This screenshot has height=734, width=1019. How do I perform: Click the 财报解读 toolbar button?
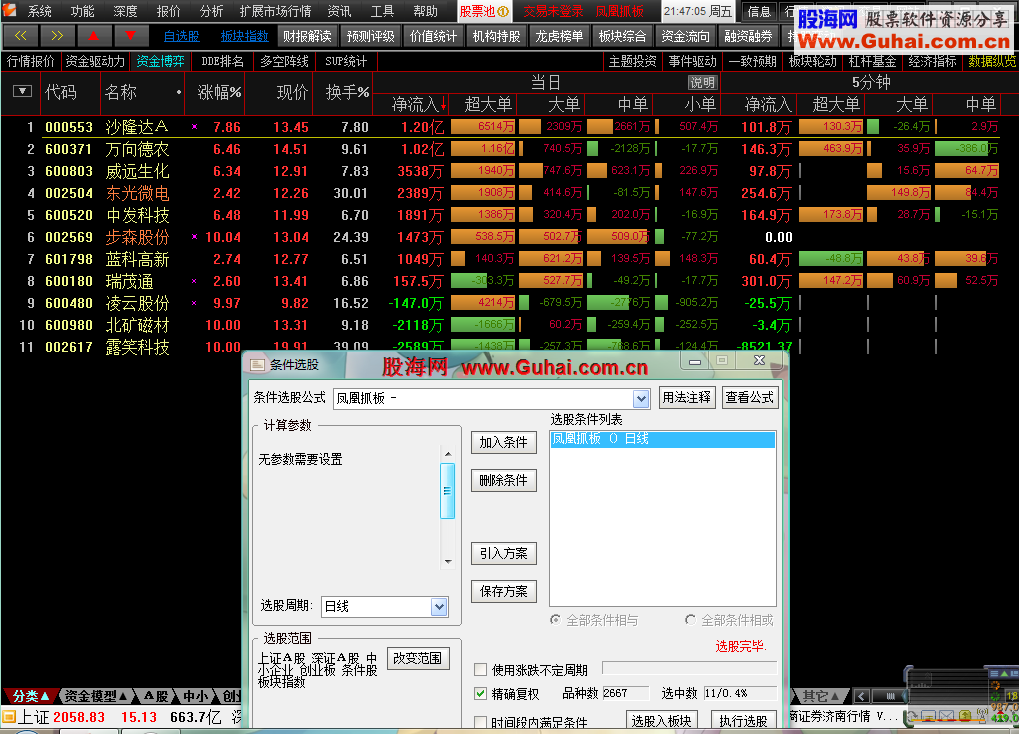[x=307, y=36]
